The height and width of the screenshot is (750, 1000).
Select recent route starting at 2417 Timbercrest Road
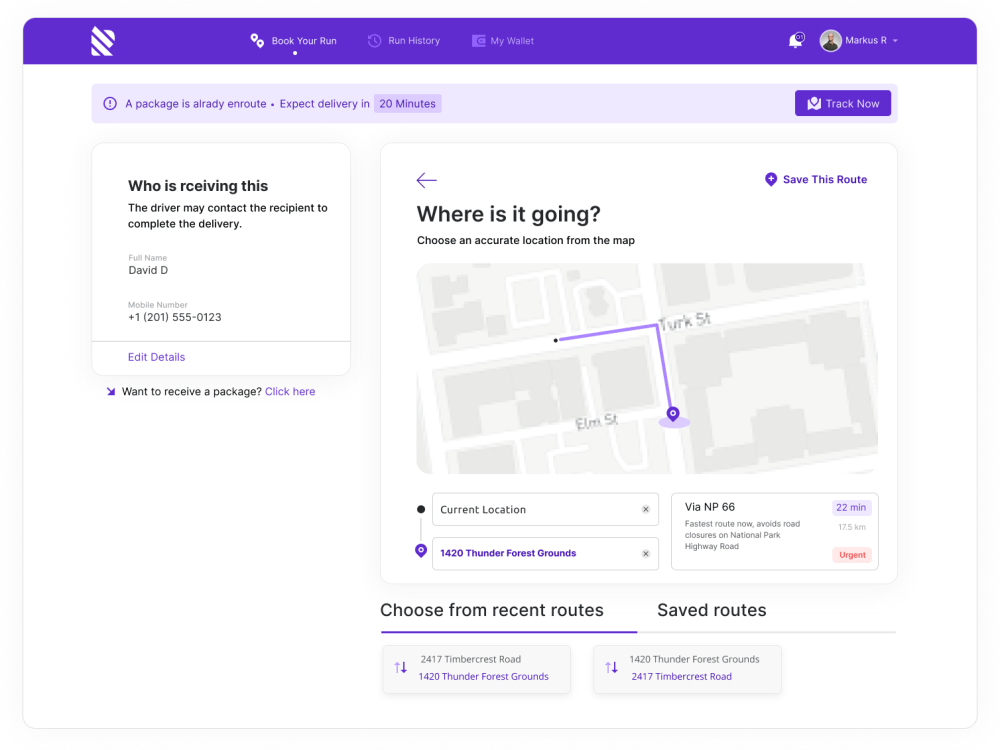(x=476, y=669)
